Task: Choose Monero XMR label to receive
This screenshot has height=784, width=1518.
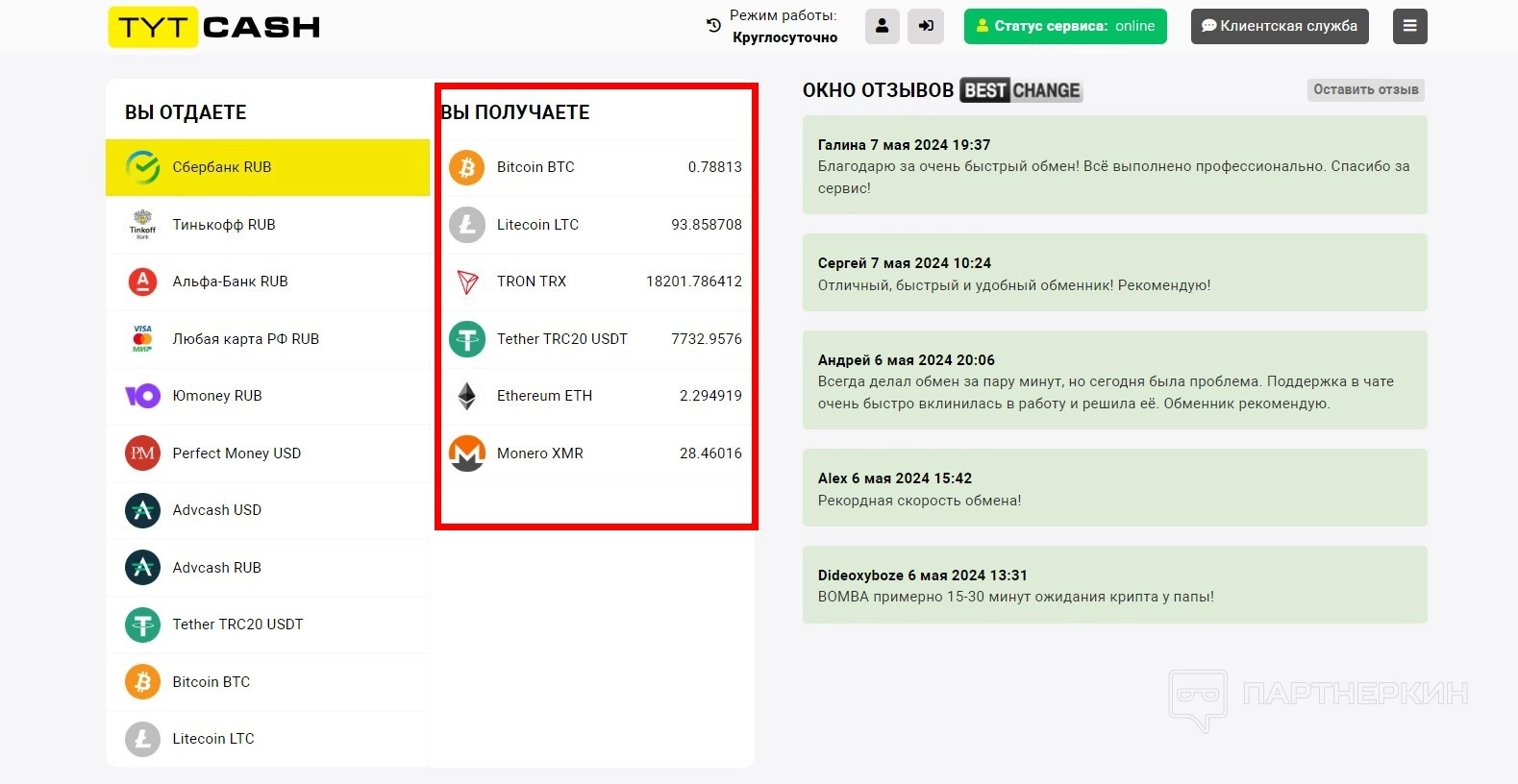Action: point(540,453)
